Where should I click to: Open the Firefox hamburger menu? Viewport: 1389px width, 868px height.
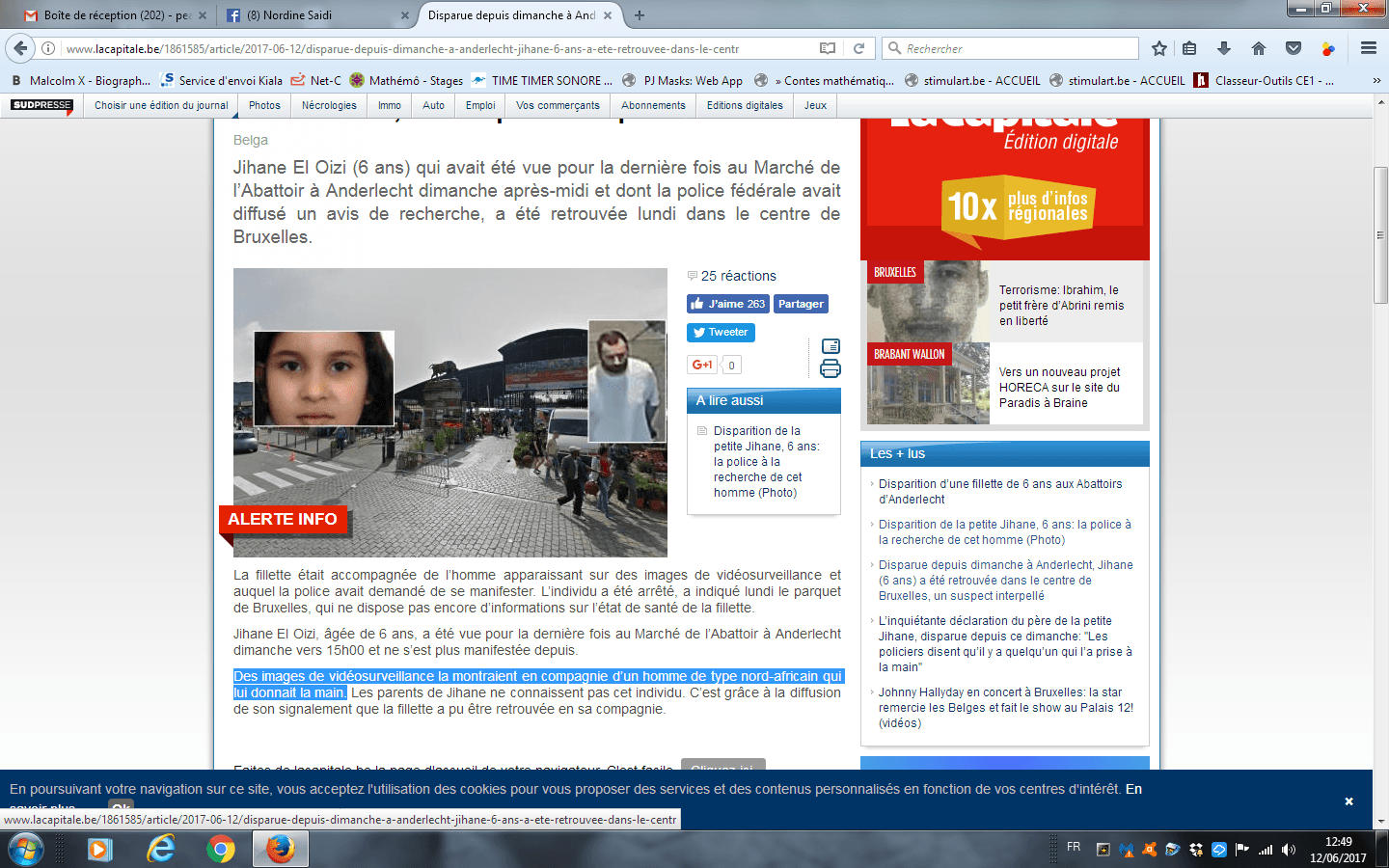pos(1368,48)
